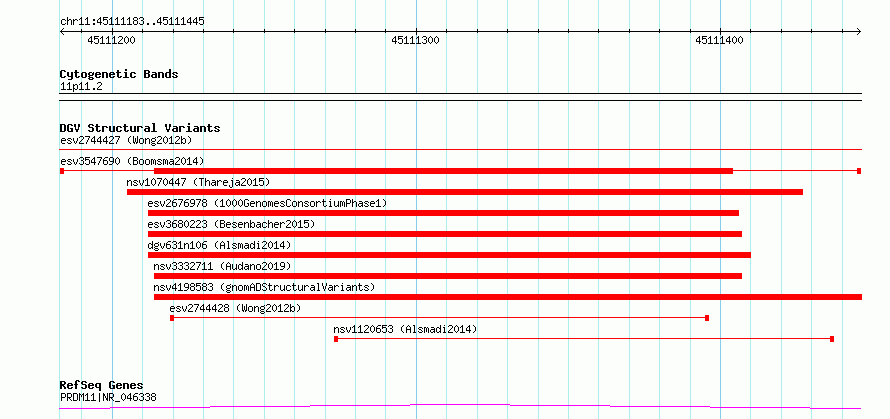
Task: Select the Cytogenetic Bands track title
Action: (x=119, y=74)
